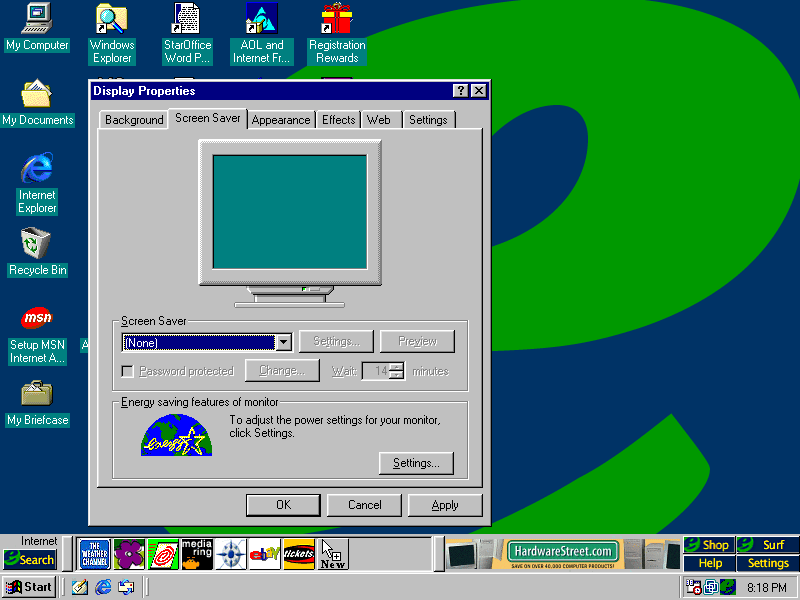Click the Wait minutes input field
Image resolution: width=800 pixels, height=600 pixels.
pyautogui.click(x=375, y=371)
